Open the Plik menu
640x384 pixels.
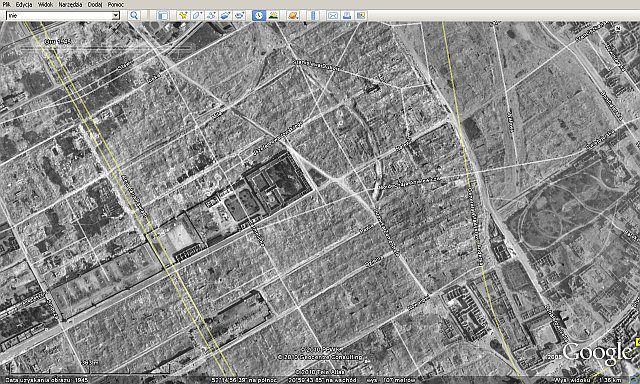click(6, 4)
